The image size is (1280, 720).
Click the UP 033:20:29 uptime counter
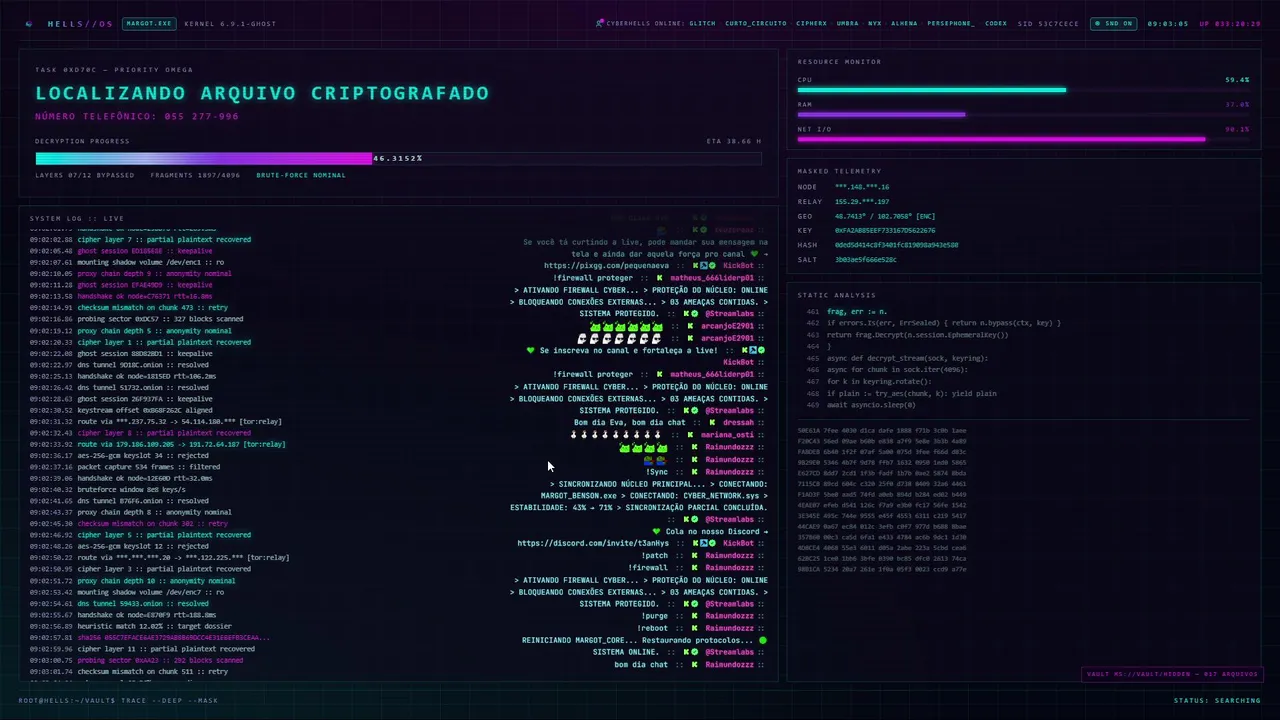click(x=1230, y=23)
